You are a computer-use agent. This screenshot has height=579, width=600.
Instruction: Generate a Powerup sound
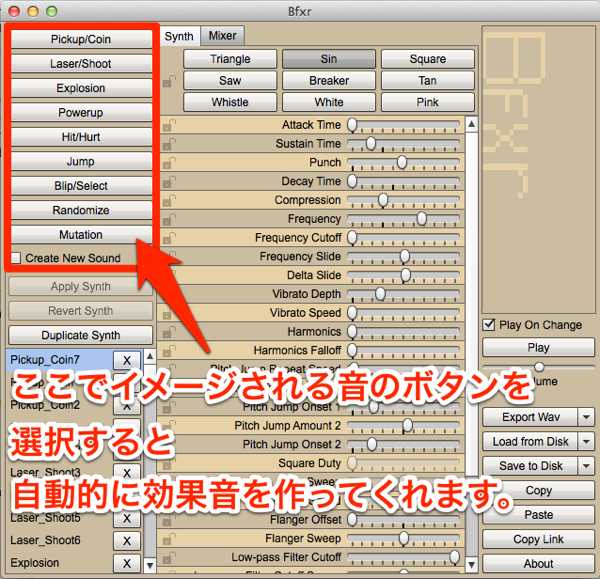pos(81,113)
